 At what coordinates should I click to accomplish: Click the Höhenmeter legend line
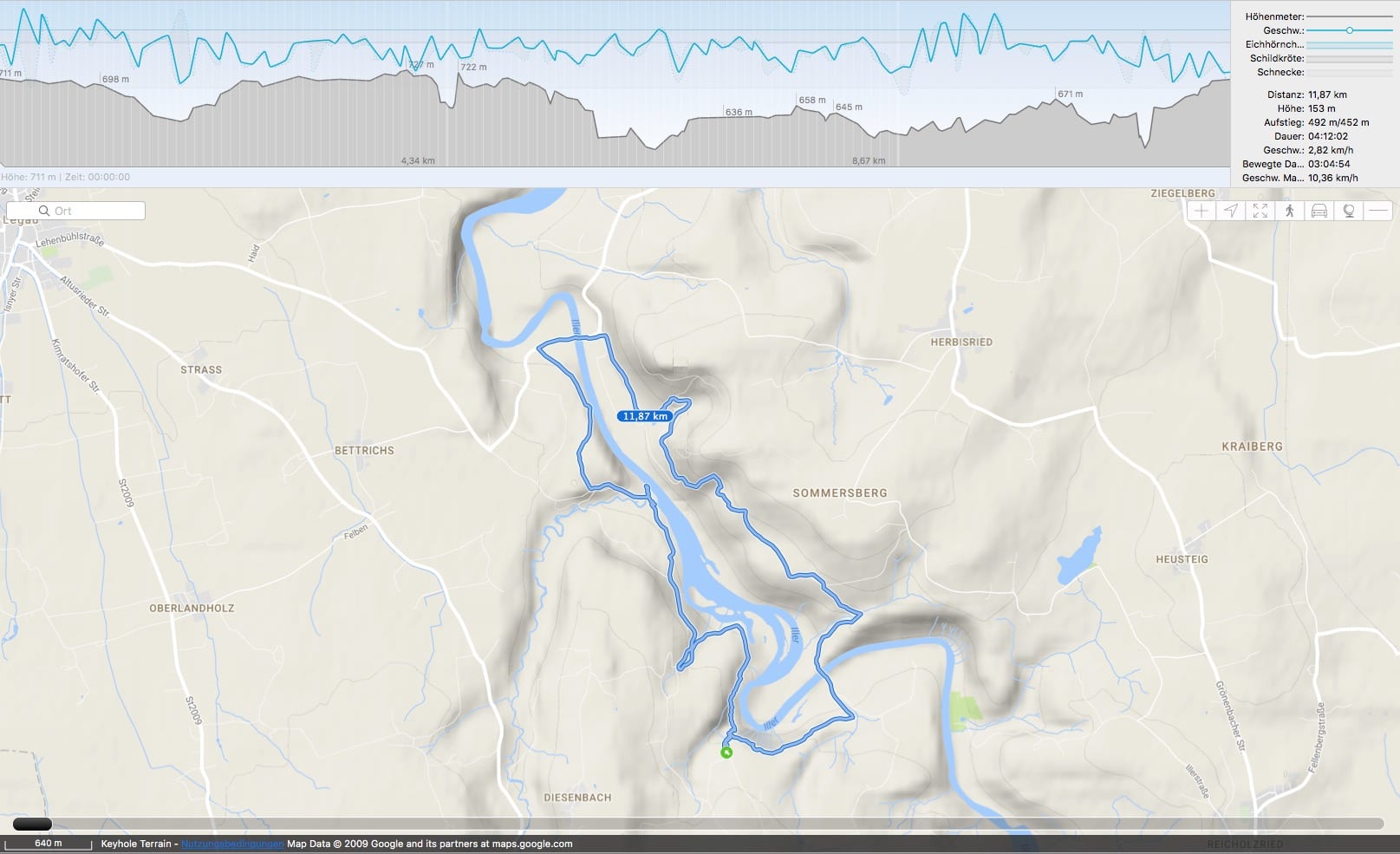pos(1349,16)
